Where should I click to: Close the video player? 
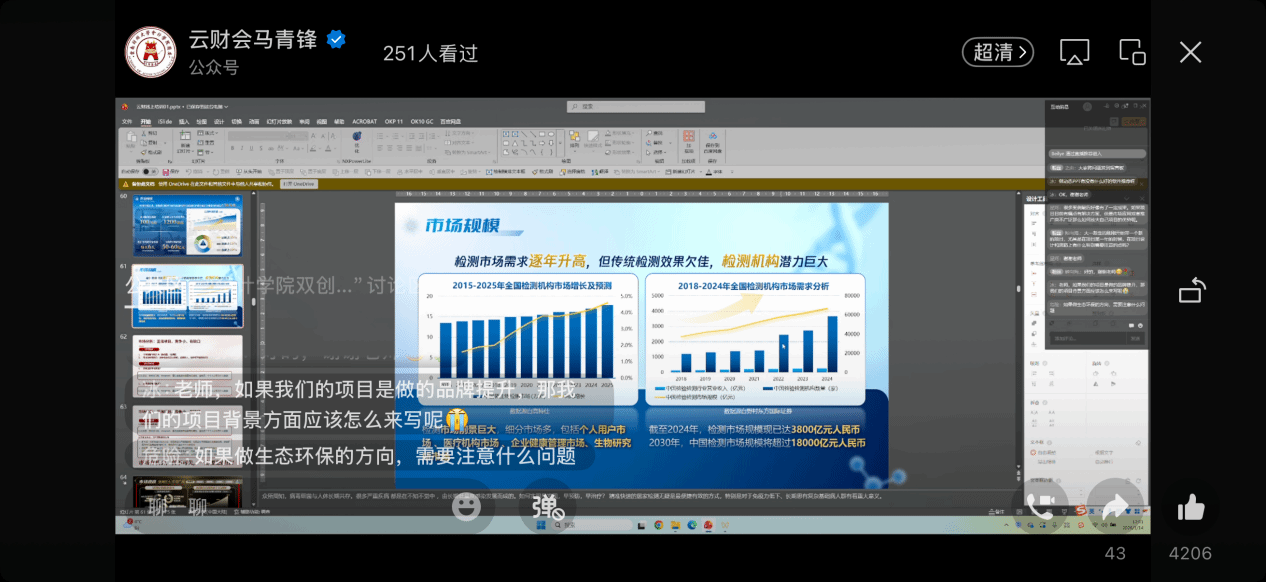tap(1190, 52)
